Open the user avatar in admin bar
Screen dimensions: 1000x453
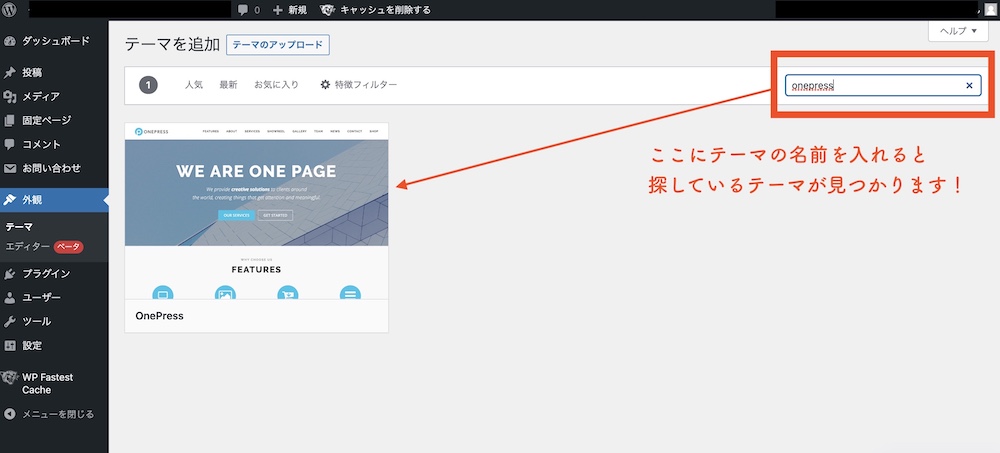(989, 10)
